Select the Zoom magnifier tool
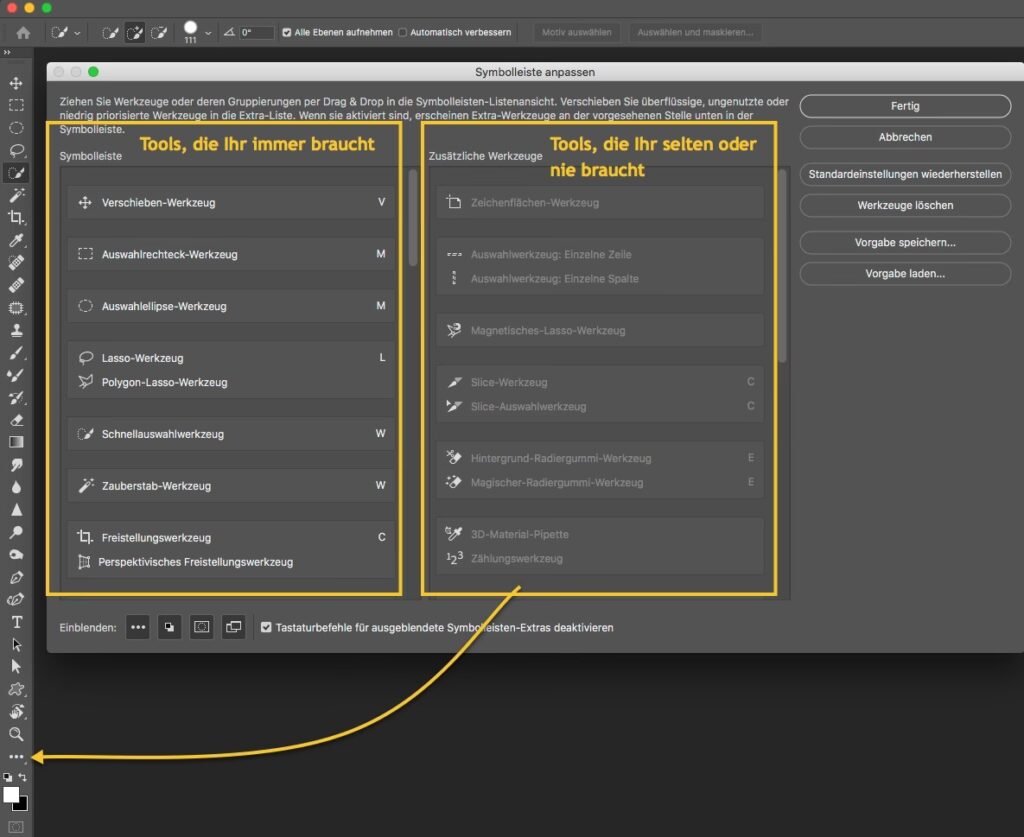1024x837 pixels. tap(15, 734)
